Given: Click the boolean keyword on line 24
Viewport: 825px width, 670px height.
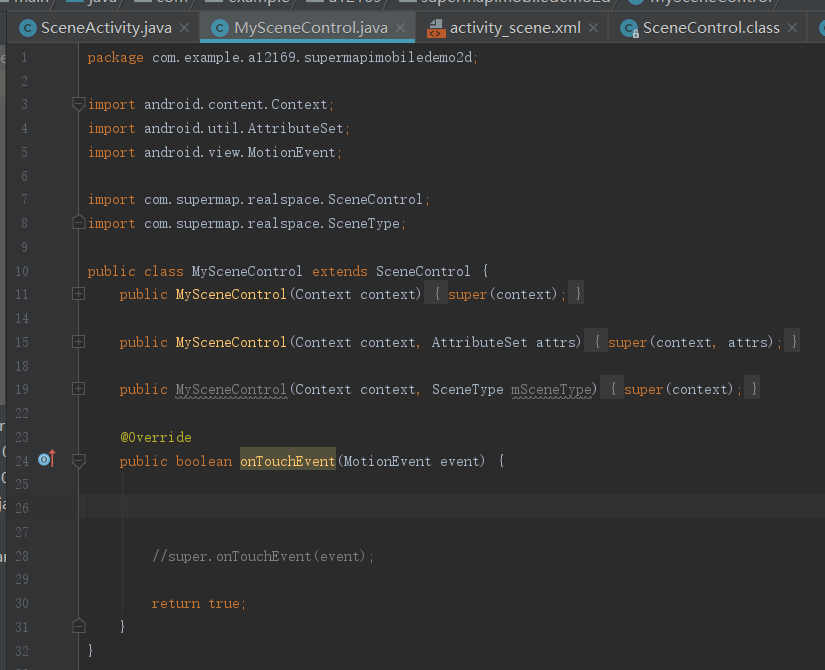Looking at the screenshot, I should [x=204, y=461].
